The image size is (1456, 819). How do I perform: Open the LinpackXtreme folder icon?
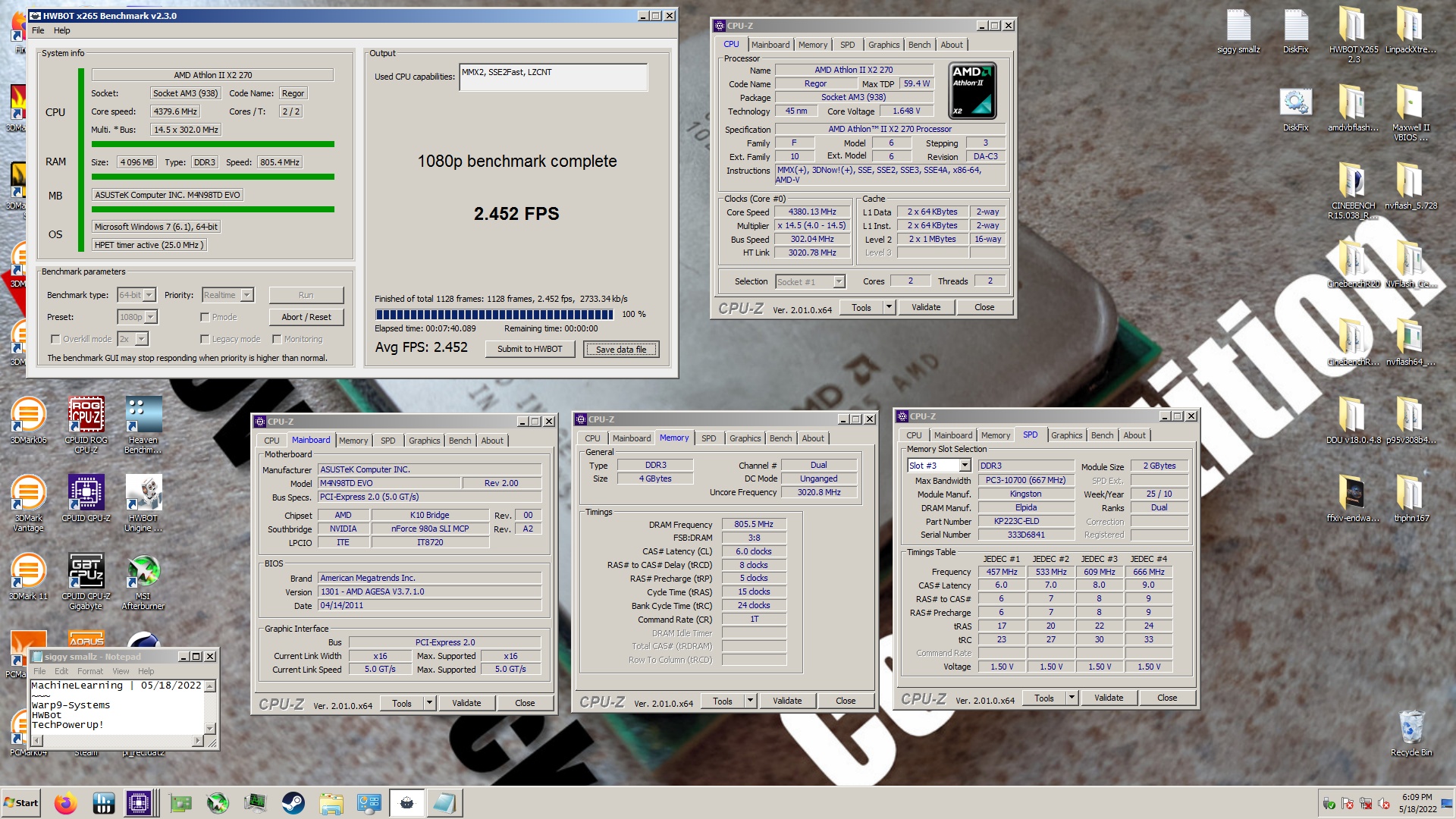point(1410,30)
